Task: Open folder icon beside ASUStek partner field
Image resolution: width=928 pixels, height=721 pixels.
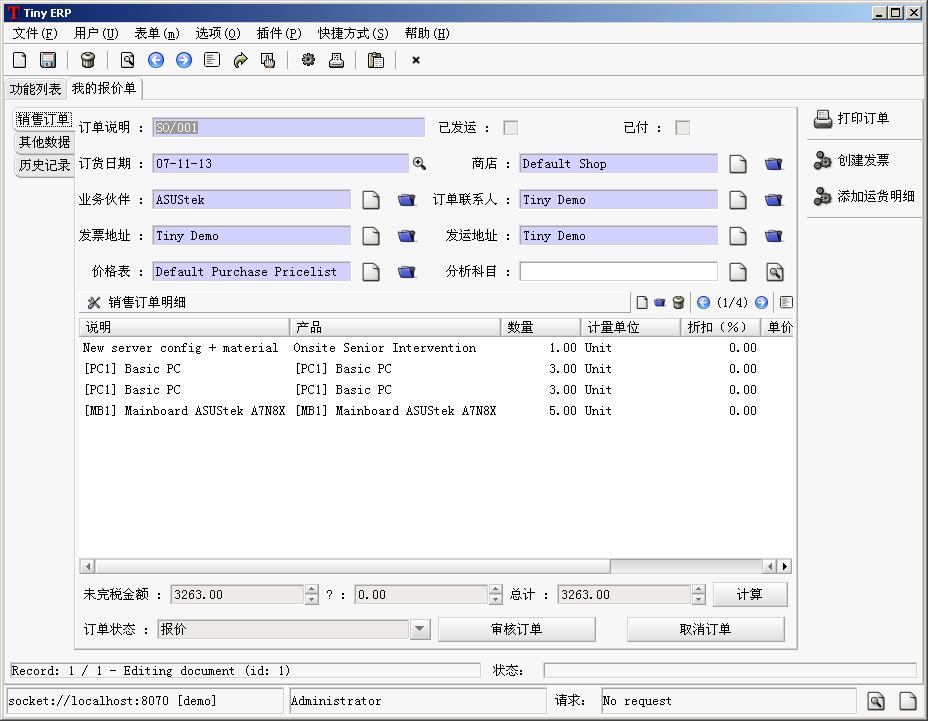Action: coord(406,200)
